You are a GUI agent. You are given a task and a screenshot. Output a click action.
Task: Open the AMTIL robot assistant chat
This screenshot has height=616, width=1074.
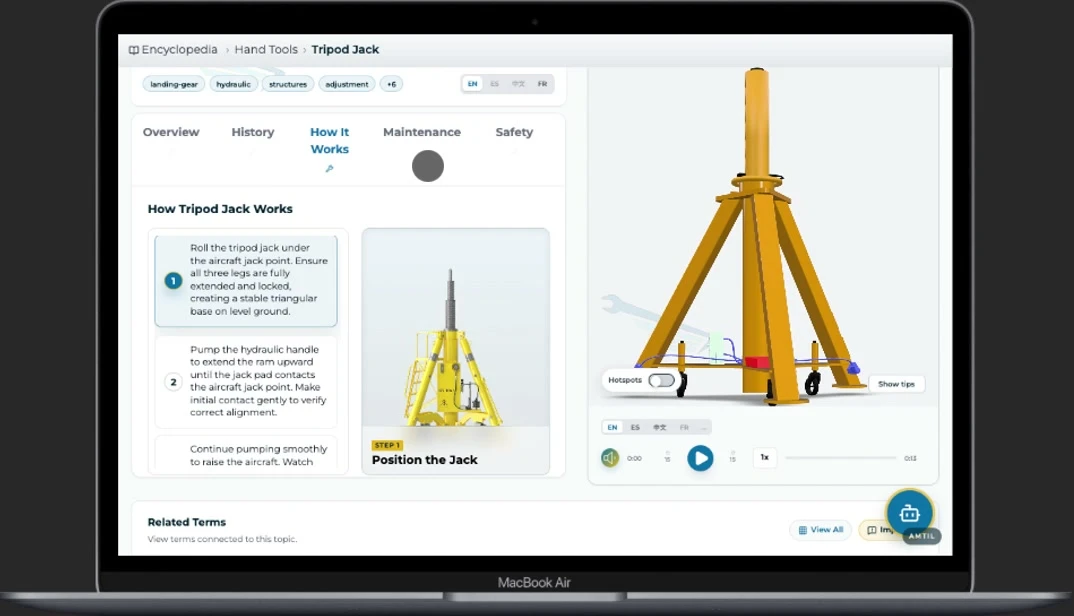coord(909,513)
